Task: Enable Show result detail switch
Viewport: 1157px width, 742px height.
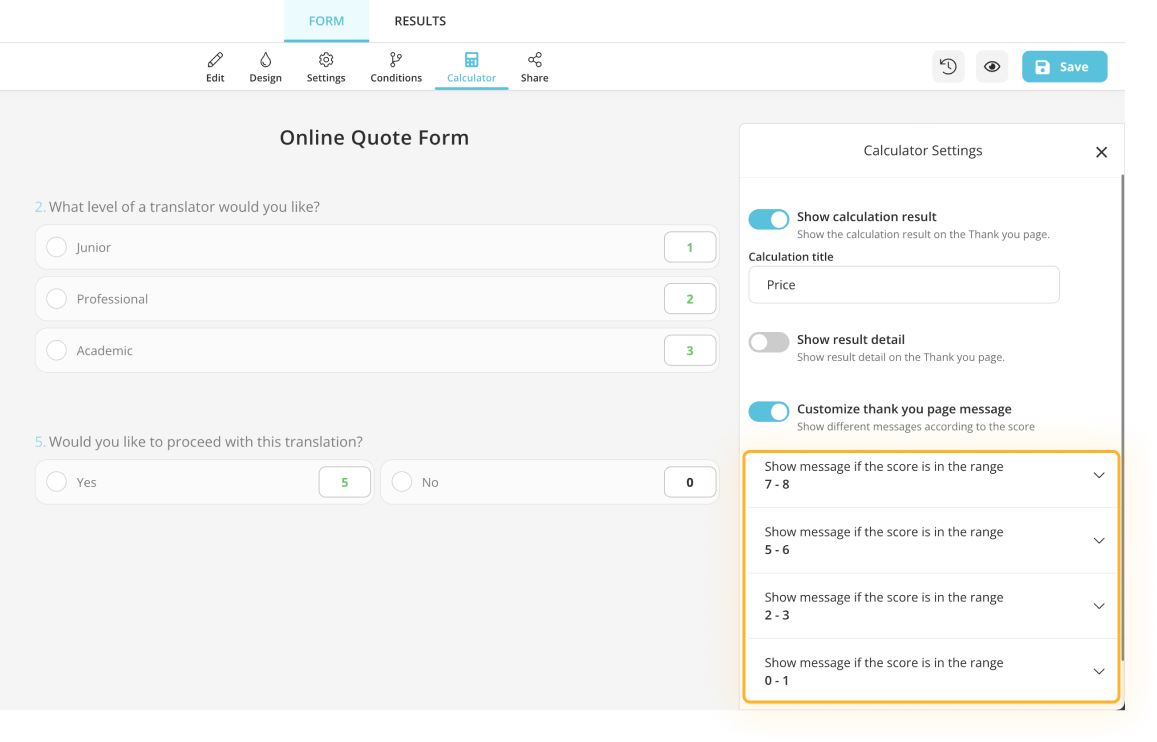Action: pyautogui.click(x=769, y=342)
